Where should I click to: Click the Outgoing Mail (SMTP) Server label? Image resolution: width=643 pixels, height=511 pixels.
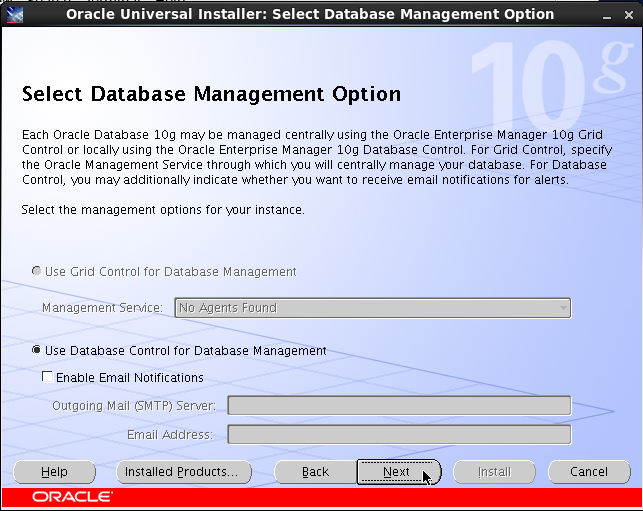(134, 406)
